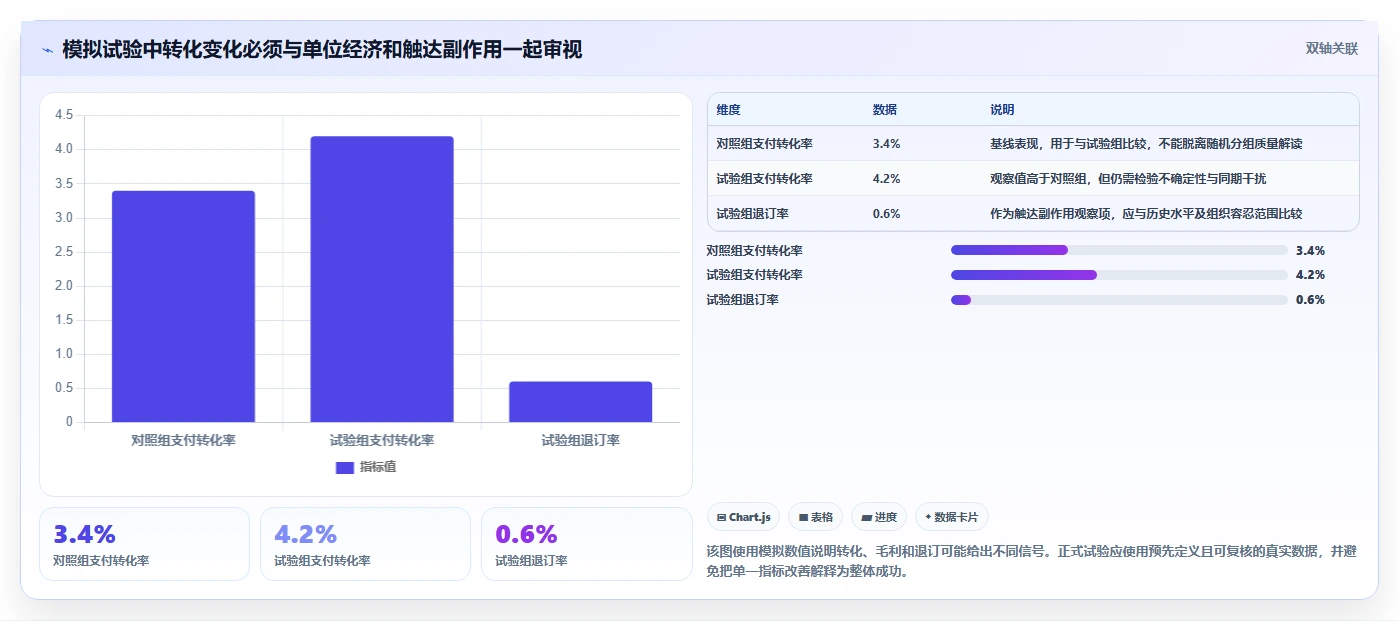The width and height of the screenshot is (1399, 621).
Task: Click the 说明 column header
Action: point(1002,110)
